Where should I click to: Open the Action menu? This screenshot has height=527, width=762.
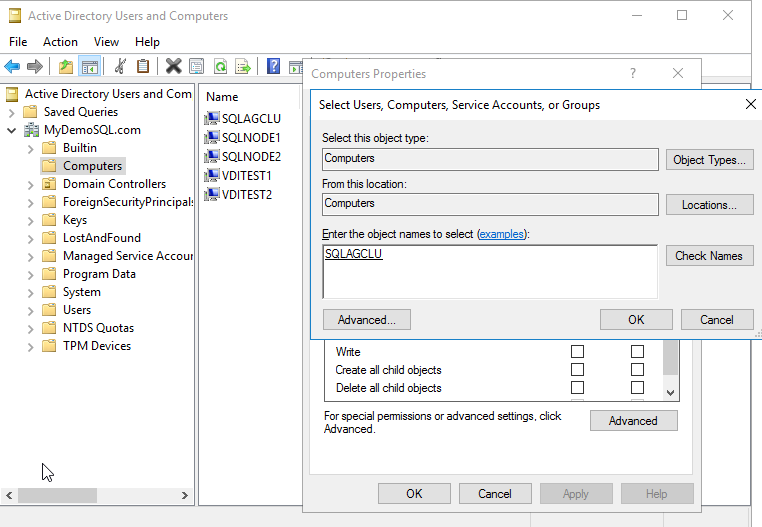point(60,42)
